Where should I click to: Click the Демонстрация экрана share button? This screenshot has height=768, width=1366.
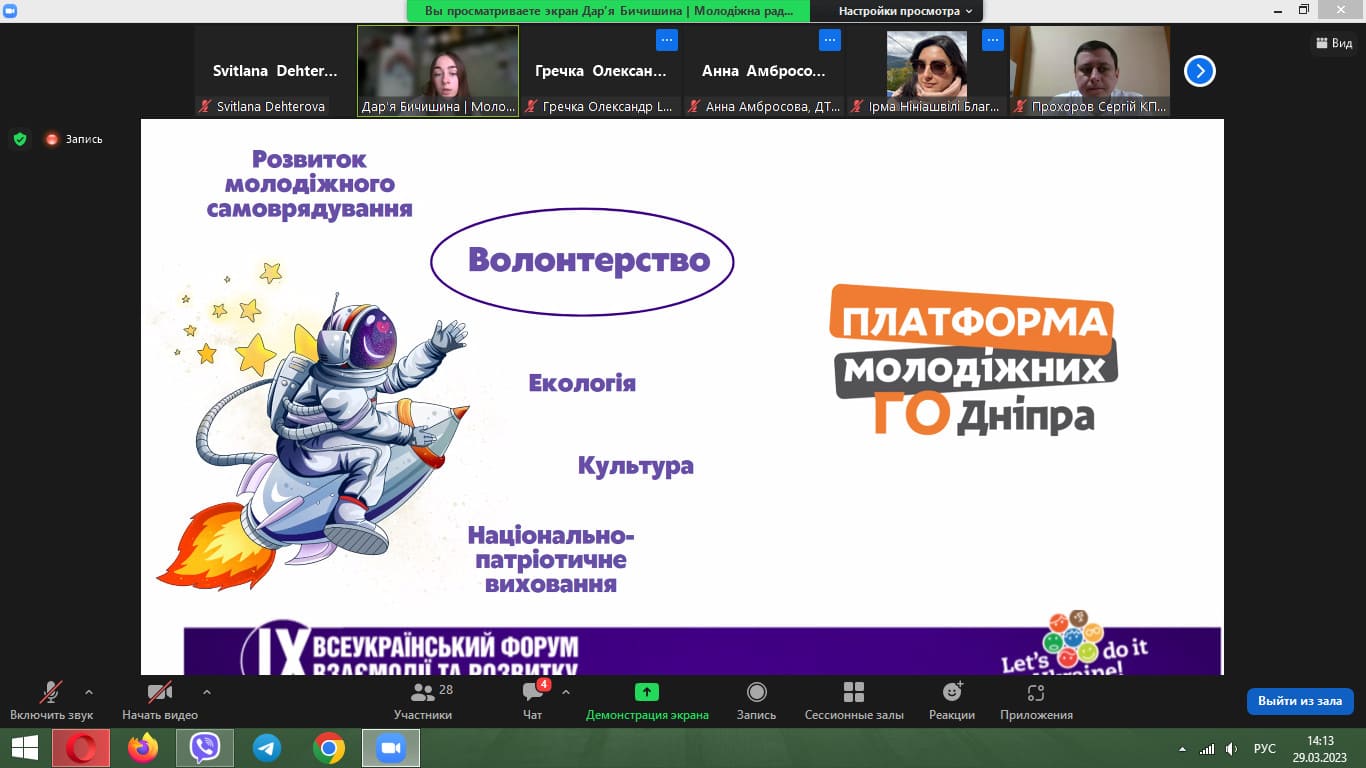pyautogui.click(x=647, y=701)
